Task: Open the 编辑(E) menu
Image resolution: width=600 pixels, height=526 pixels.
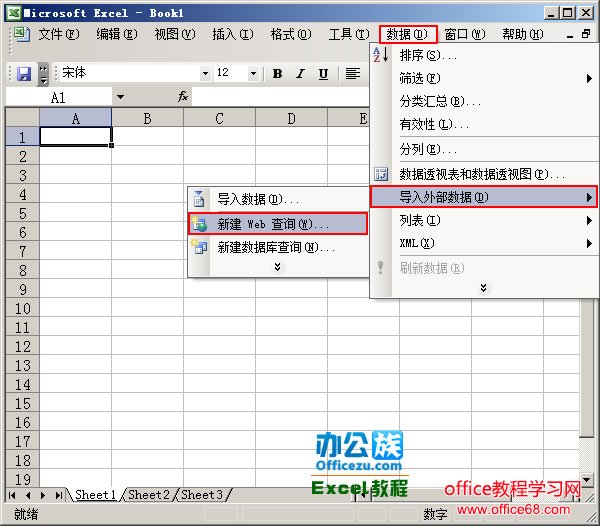Action: (x=116, y=34)
